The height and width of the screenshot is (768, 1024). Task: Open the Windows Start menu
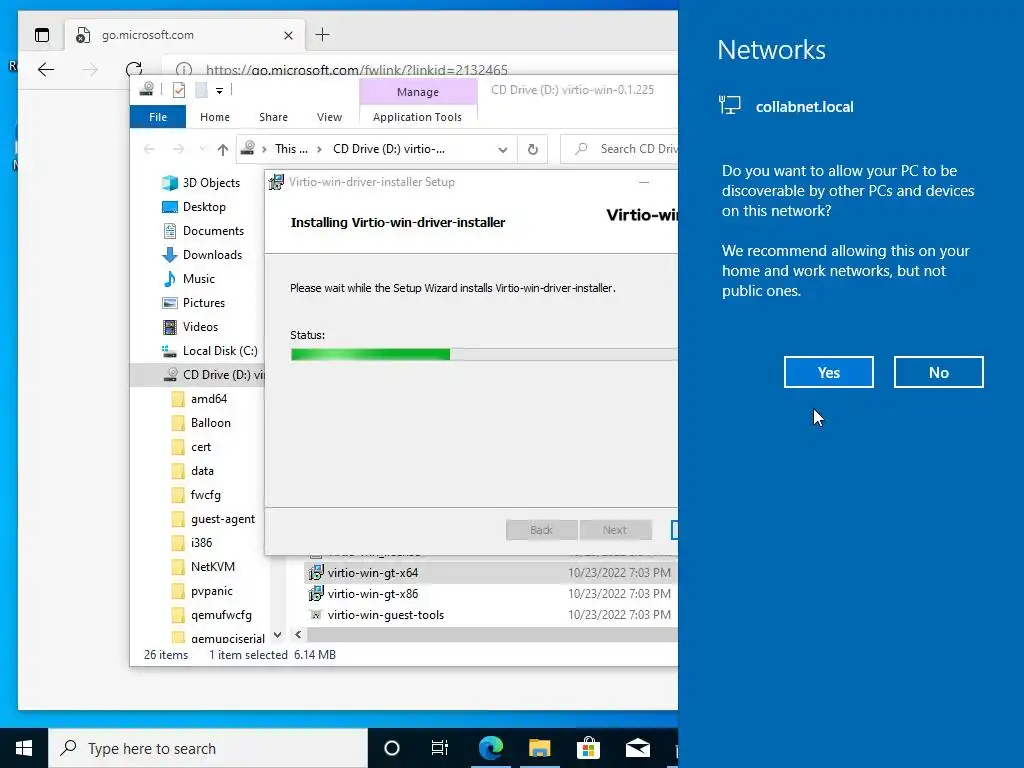coord(24,748)
